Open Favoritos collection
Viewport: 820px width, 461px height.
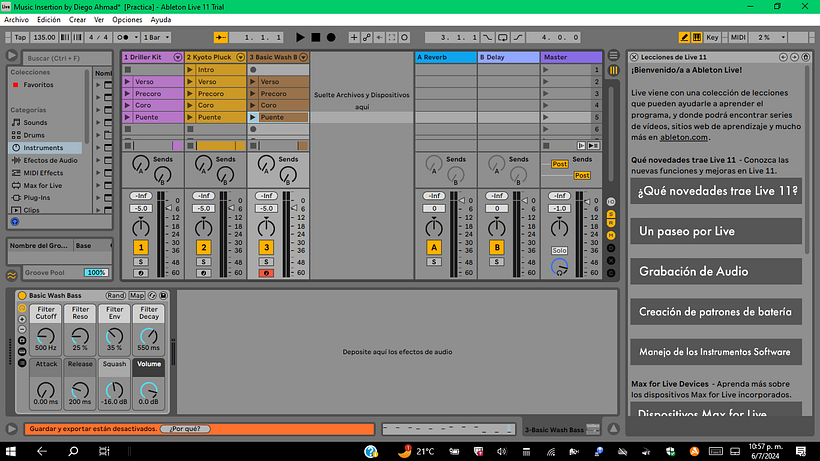(x=38, y=85)
